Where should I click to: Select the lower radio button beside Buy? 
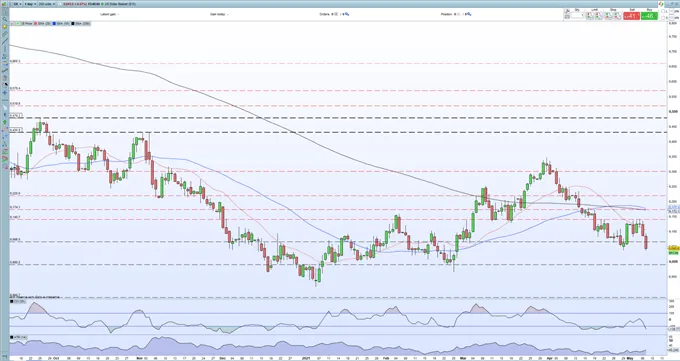coord(663,18)
